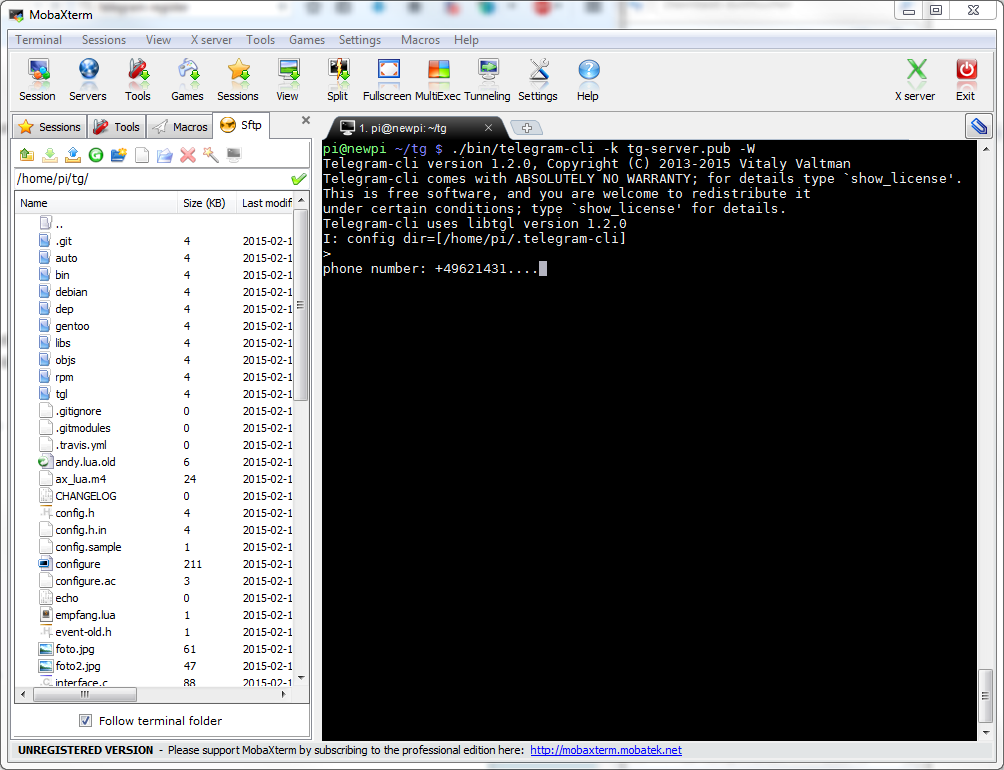1004x770 pixels.
Task: Select the configure file
Action: tap(77, 564)
